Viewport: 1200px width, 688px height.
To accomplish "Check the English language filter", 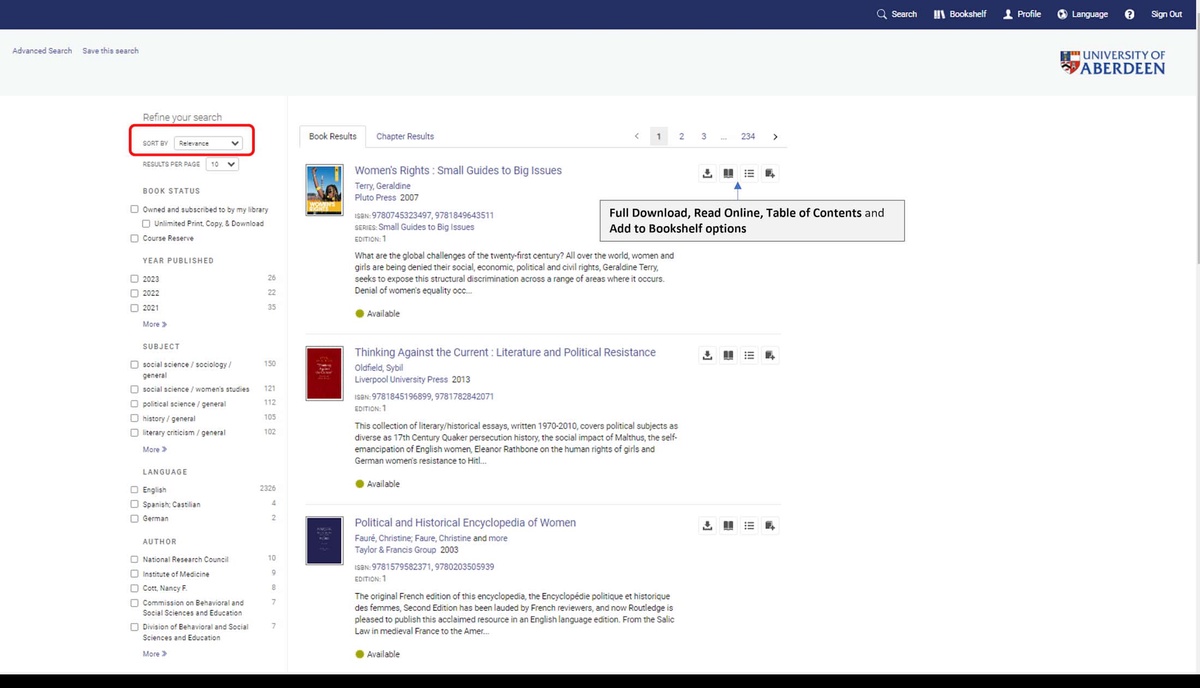I will click(134, 489).
